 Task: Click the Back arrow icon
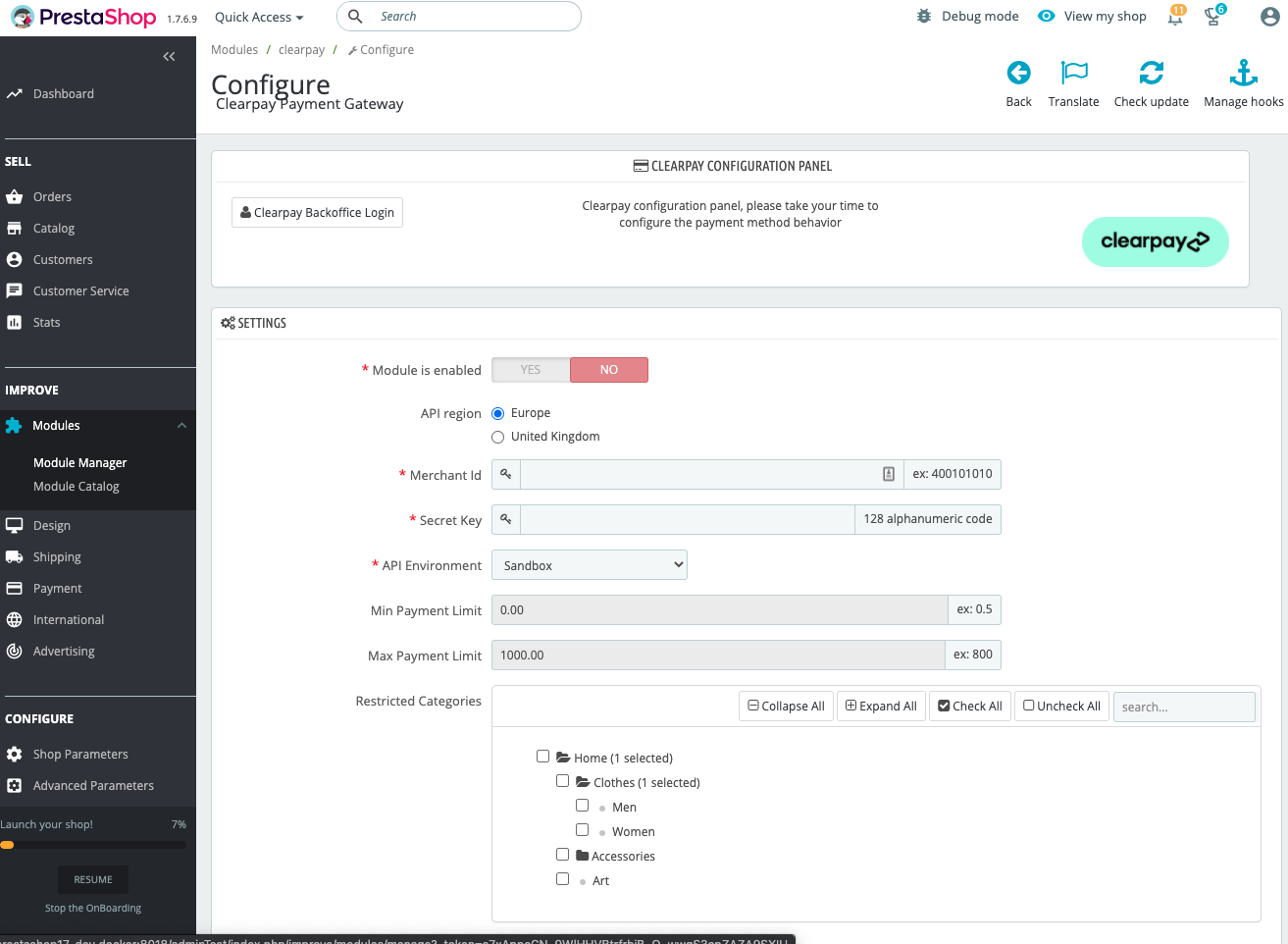pos(1018,73)
